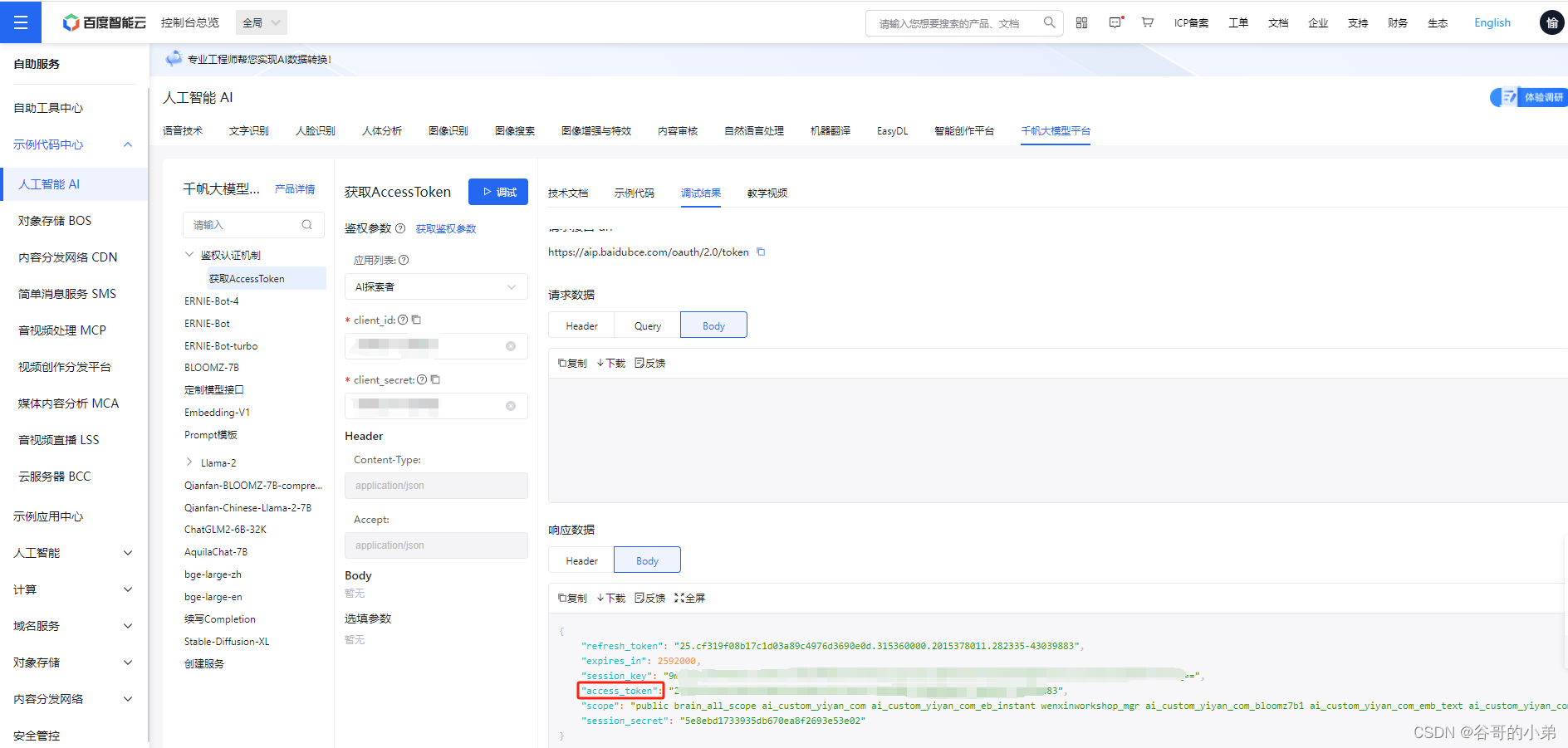Copy the client_secret value icon
This screenshot has width=1568, height=748.
click(435, 379)
